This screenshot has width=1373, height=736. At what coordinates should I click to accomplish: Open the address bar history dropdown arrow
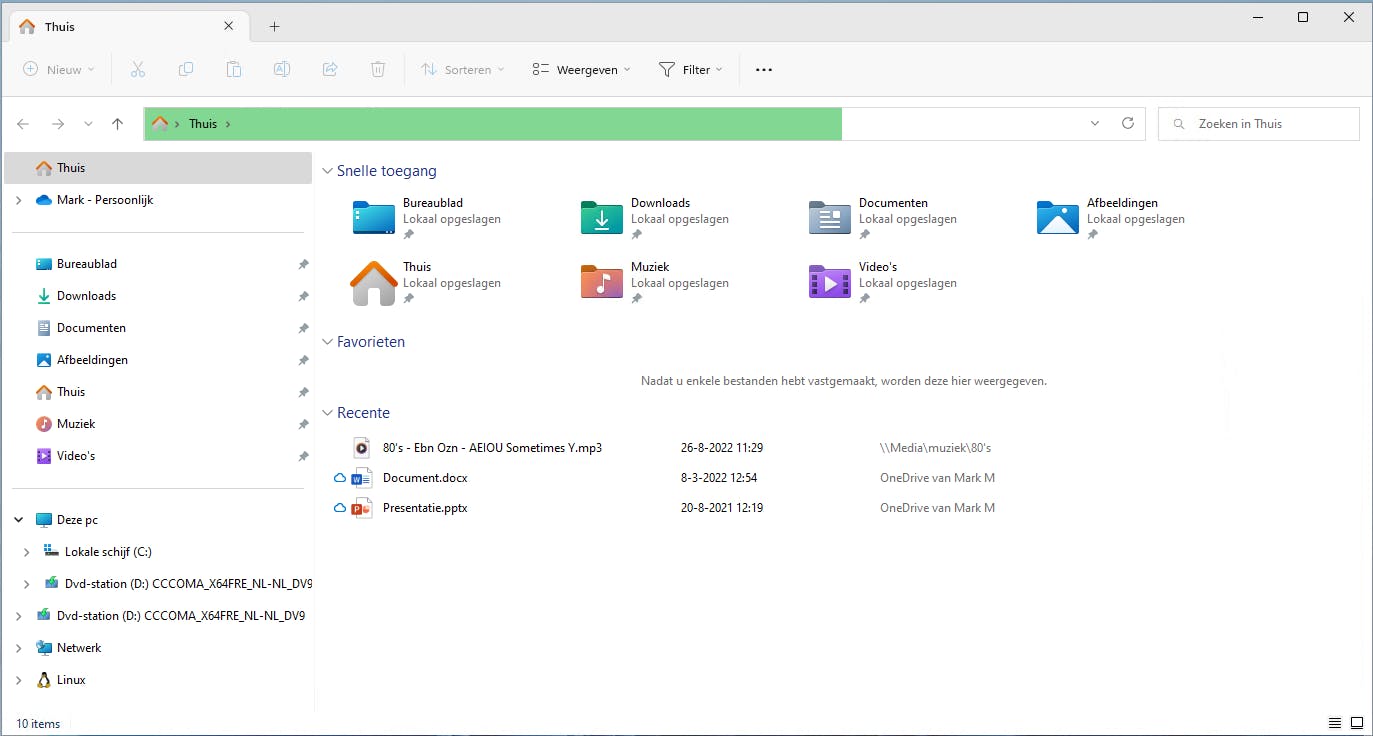(x=1095, y=124)
